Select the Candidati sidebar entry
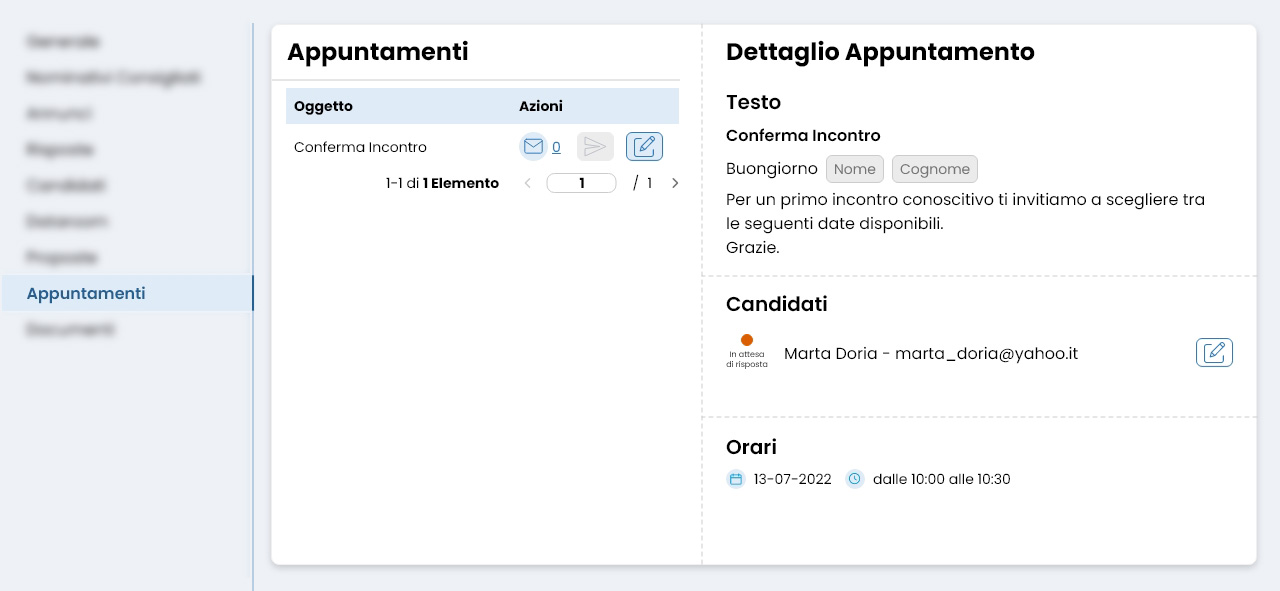The height and width of the screenshot is (591, 1280). pyautogui.click(x=66, y=185)
